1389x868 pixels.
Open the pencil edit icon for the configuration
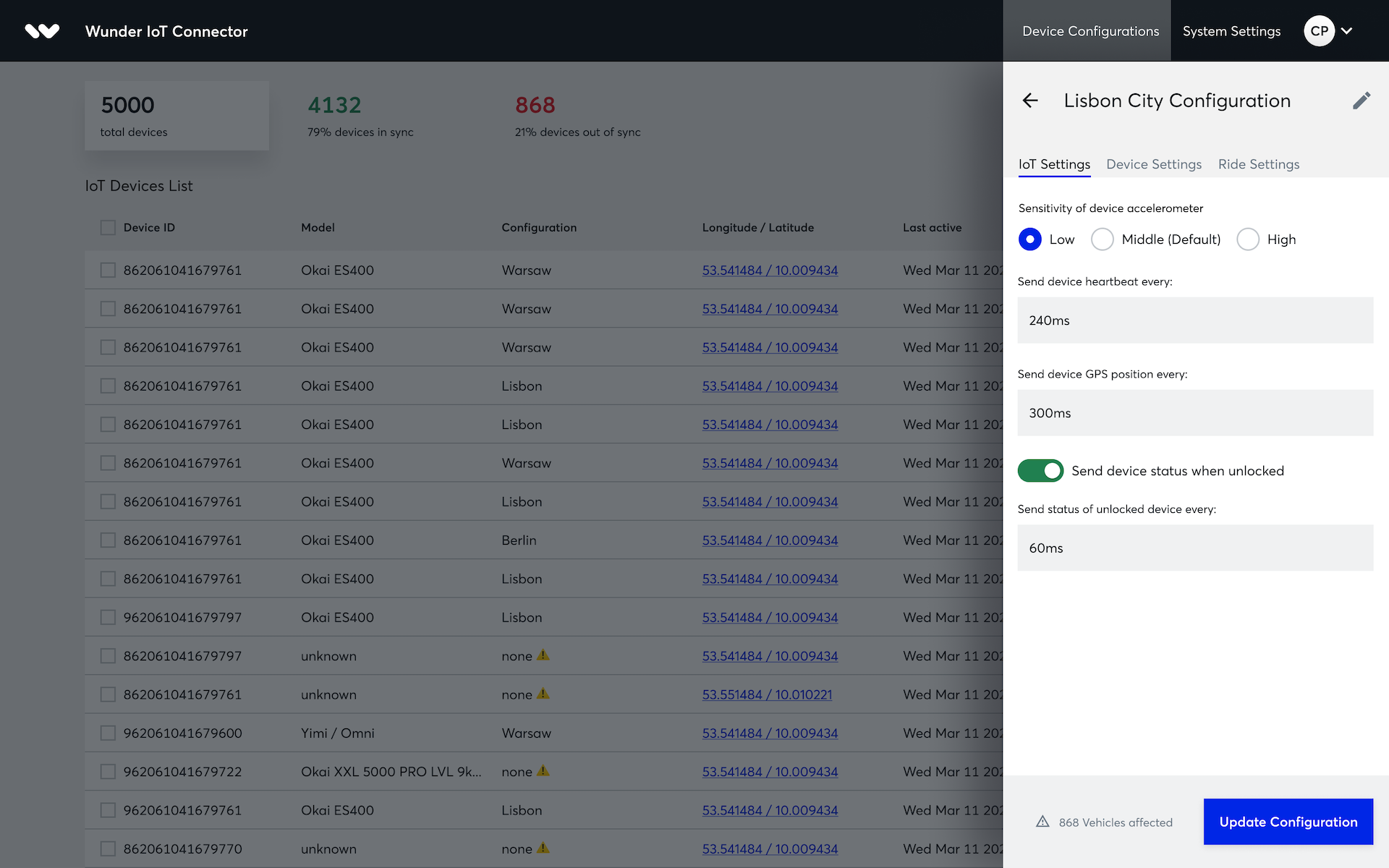1362,101
